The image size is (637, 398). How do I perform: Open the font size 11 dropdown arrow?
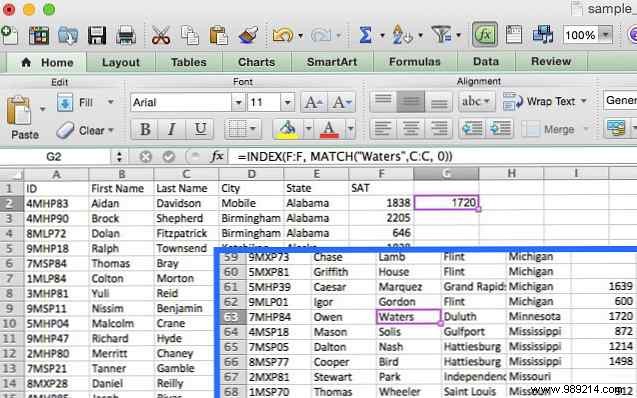287,103
